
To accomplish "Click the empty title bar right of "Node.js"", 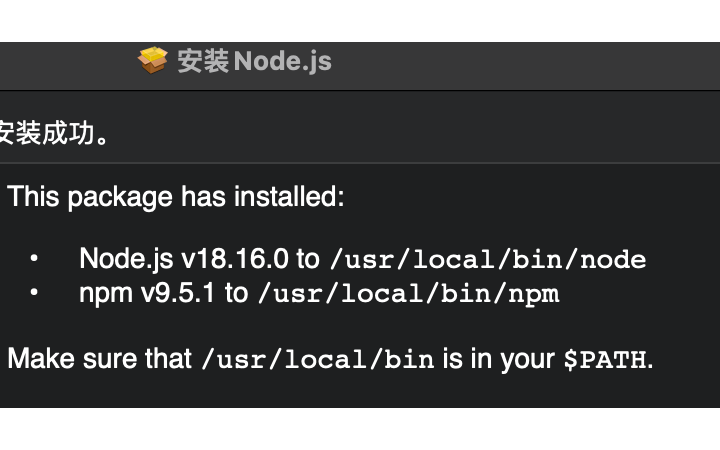I will 526,66.
